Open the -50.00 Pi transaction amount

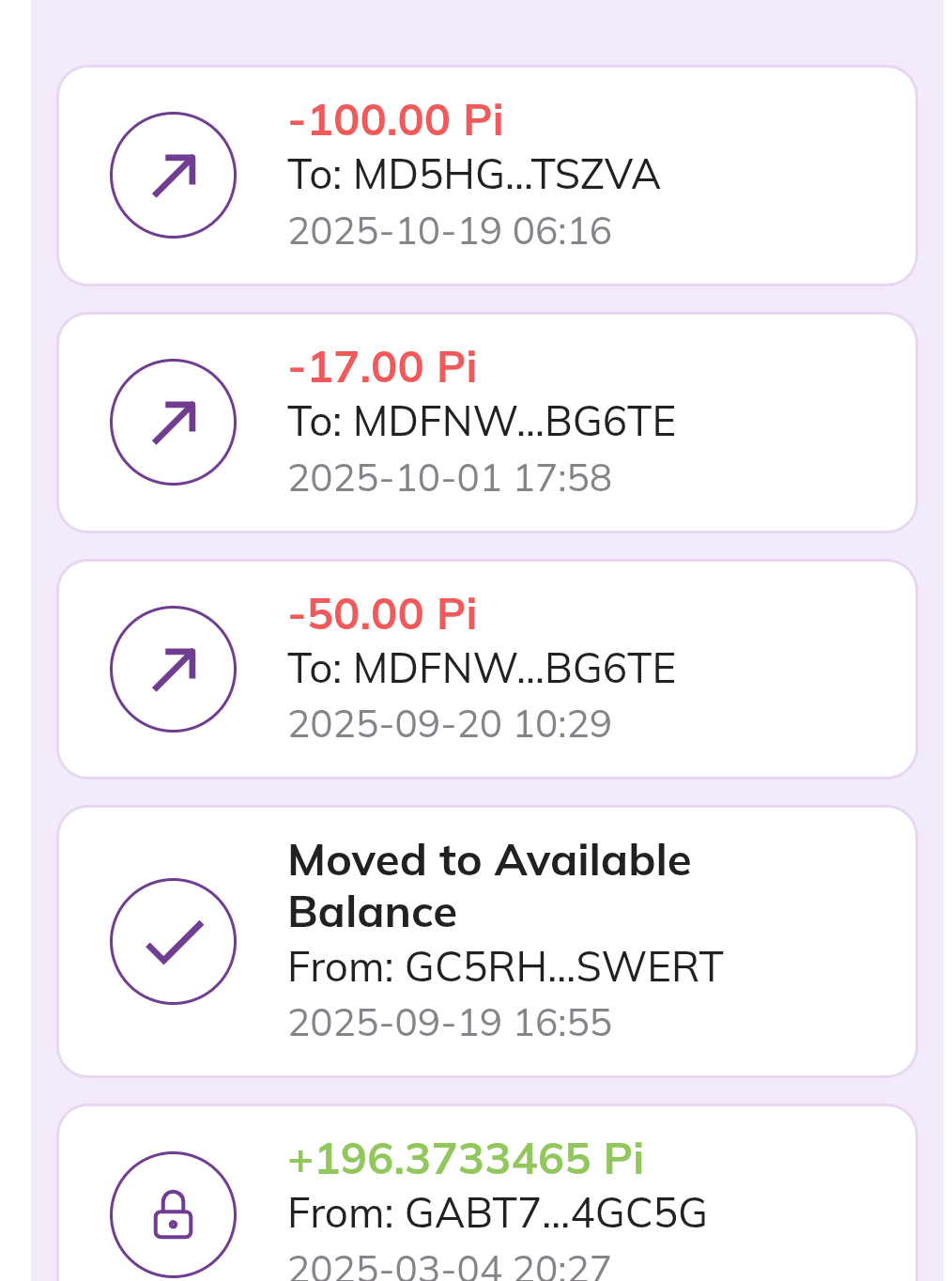pyautogui.click(x=382, y=614)
